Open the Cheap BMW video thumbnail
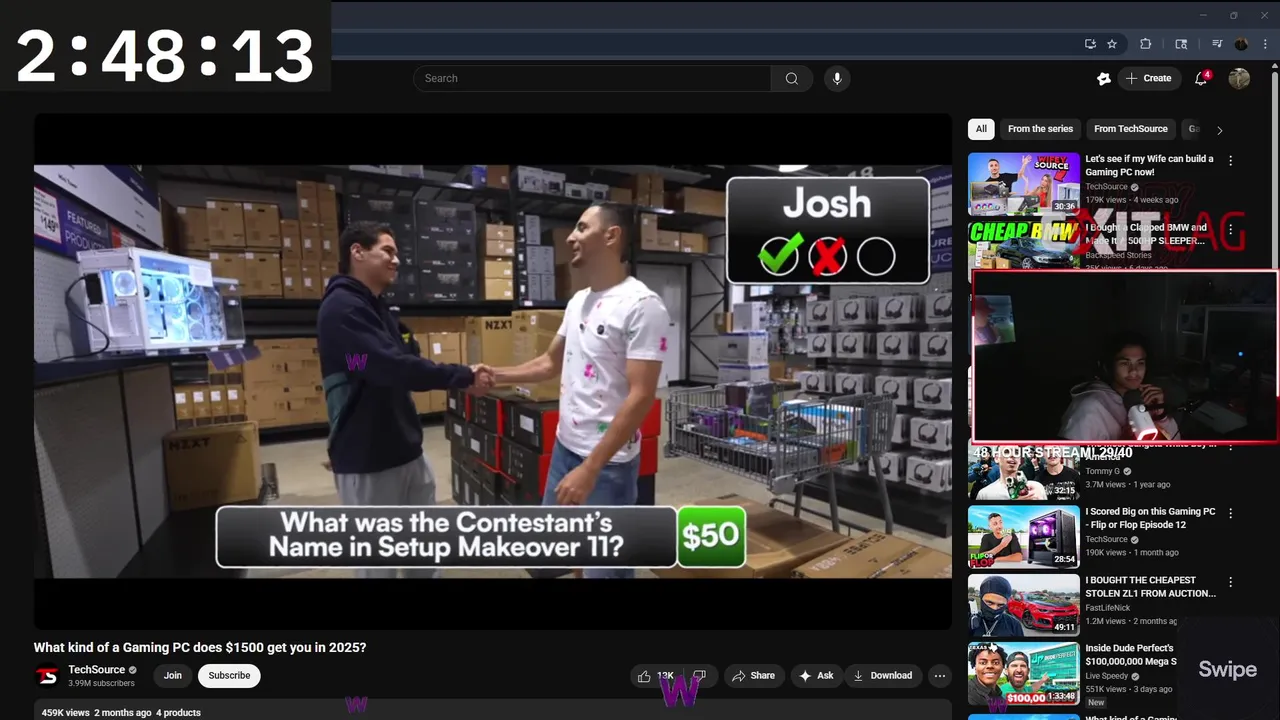 click(x=1024, y=244)
